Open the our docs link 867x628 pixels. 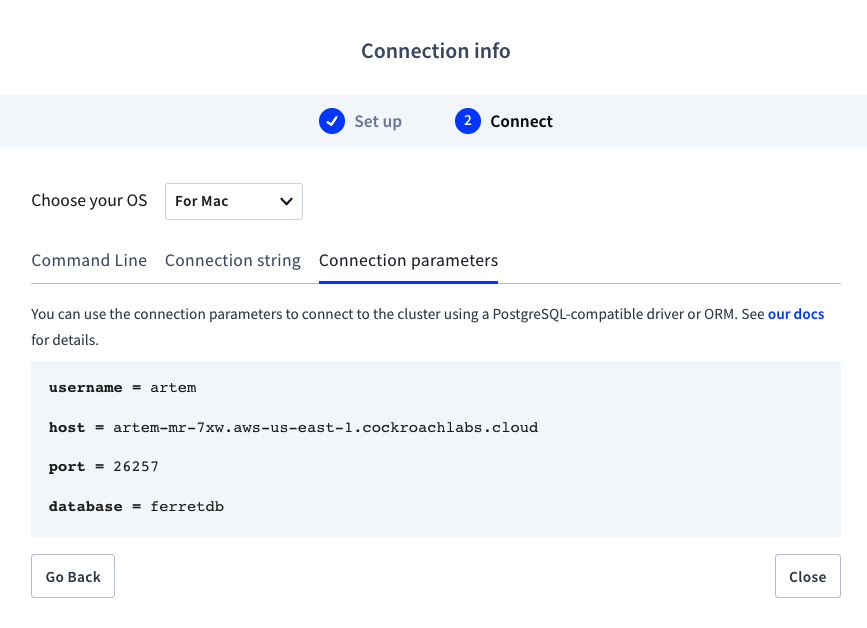[796, 314]
